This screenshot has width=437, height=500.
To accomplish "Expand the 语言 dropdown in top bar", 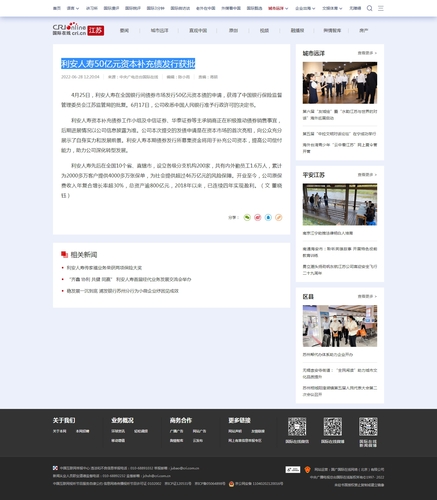I will 73,8.
